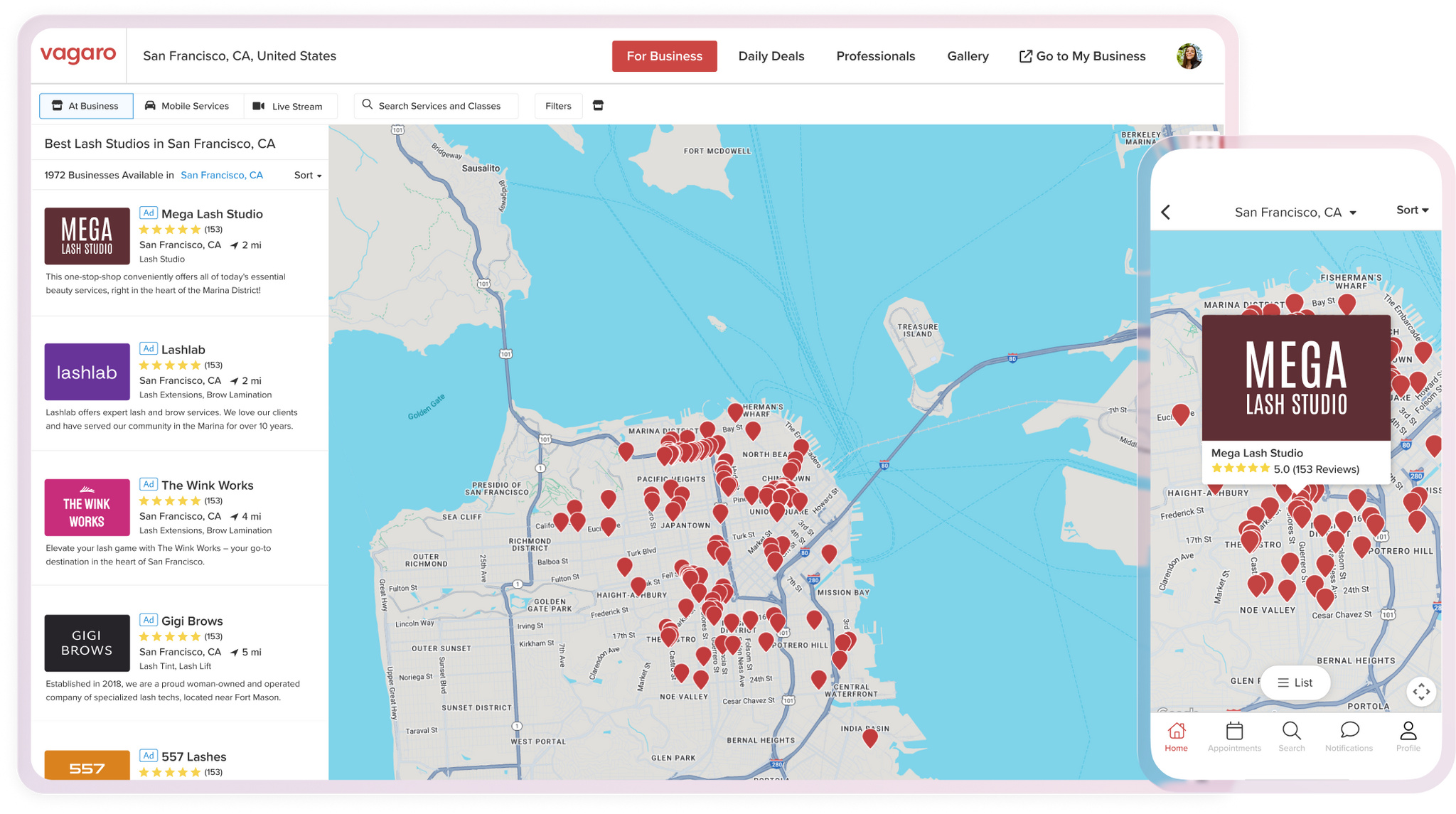Screen dimensions: 1456x814
Task: Click the For Business button
Action: coord(665,56)
